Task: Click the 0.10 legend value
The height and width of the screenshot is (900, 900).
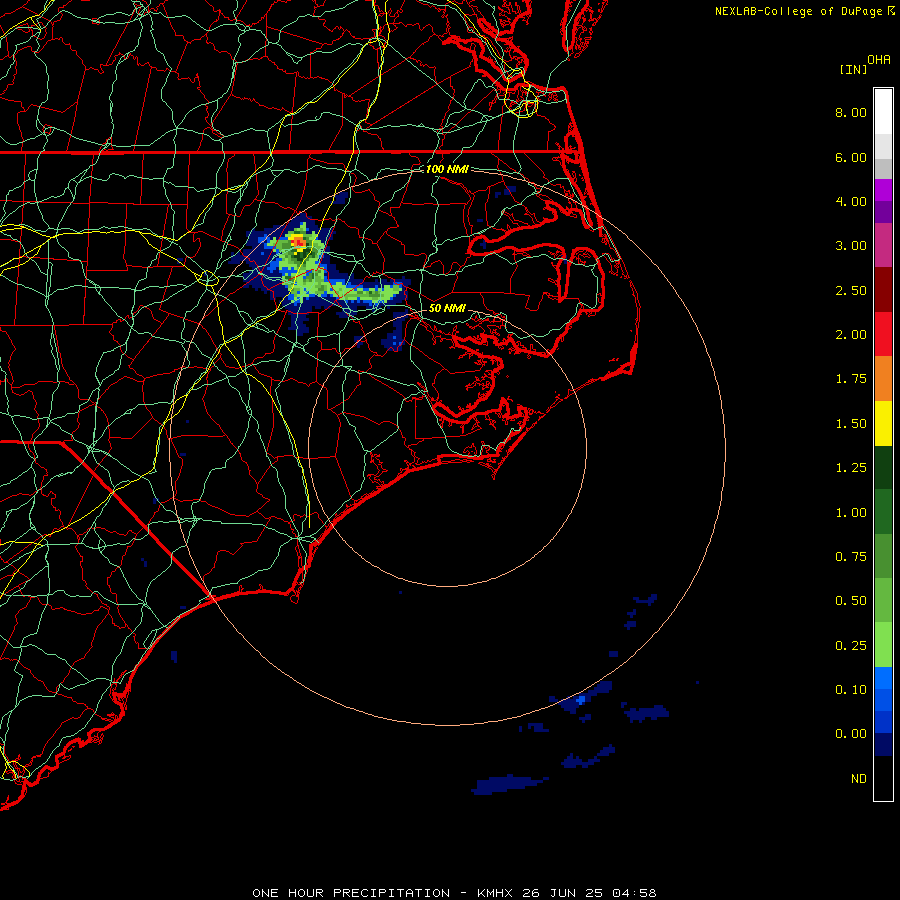Action: coord(851,690)
